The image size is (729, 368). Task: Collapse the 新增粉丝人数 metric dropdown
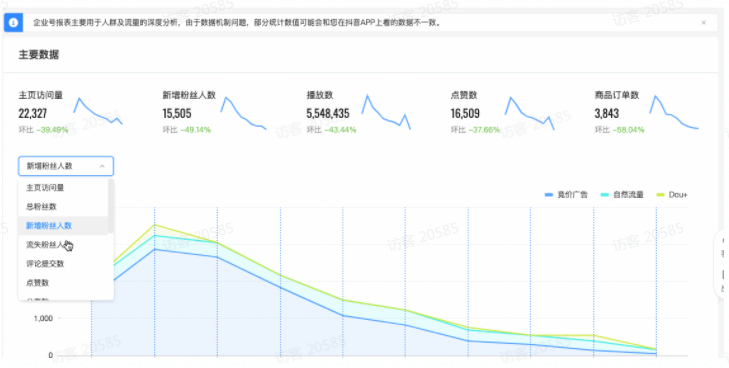tap(66, 166)
